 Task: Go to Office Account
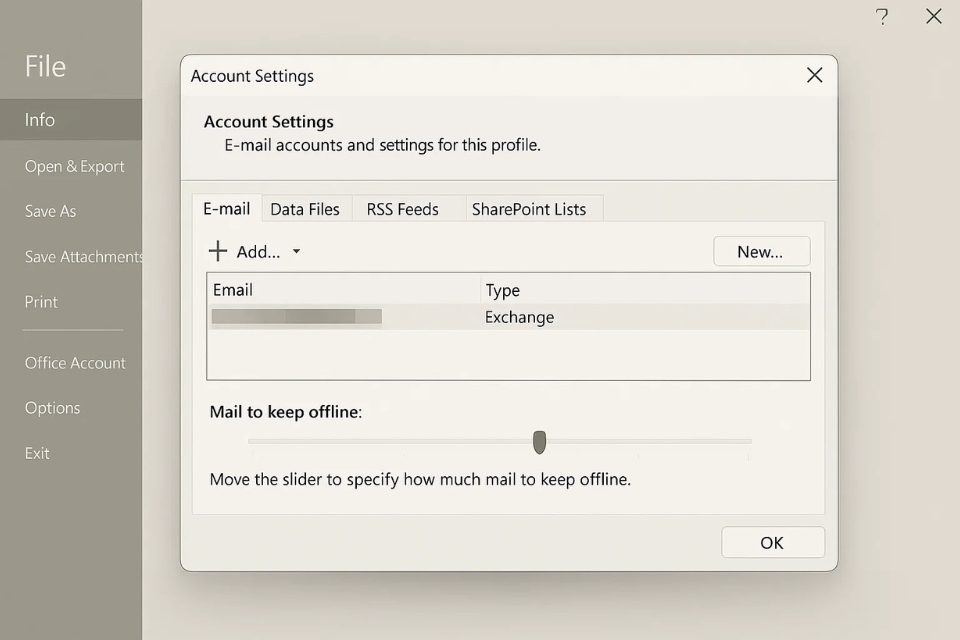[x=75, y=363]
